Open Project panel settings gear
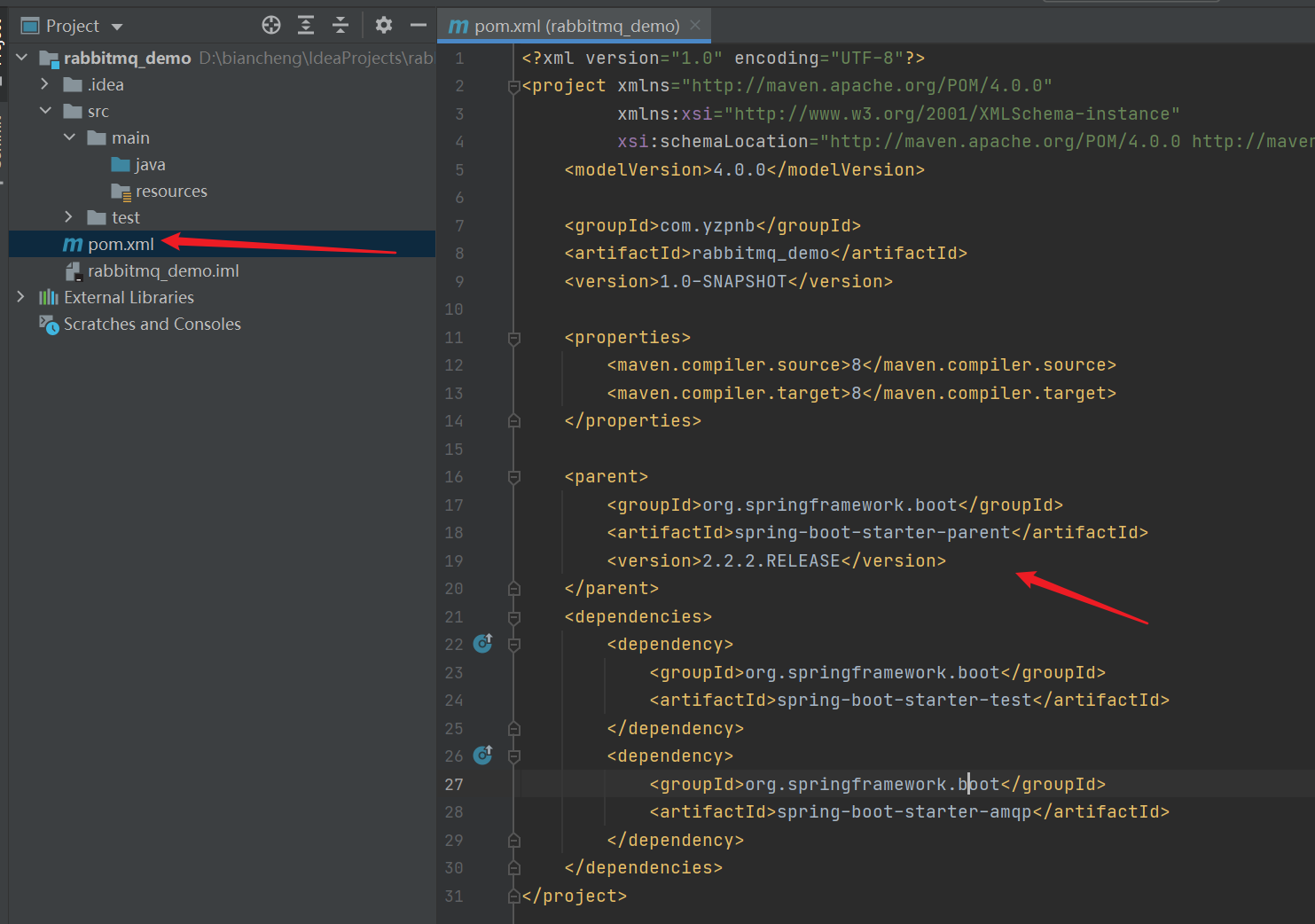The width and height of the screenshot is (1315, 924). [384, 26]
